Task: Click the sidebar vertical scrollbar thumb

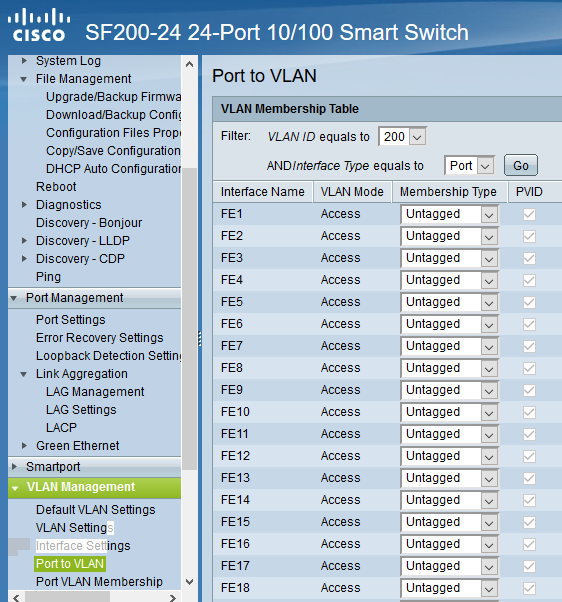Action: click(x=189, y=319)
